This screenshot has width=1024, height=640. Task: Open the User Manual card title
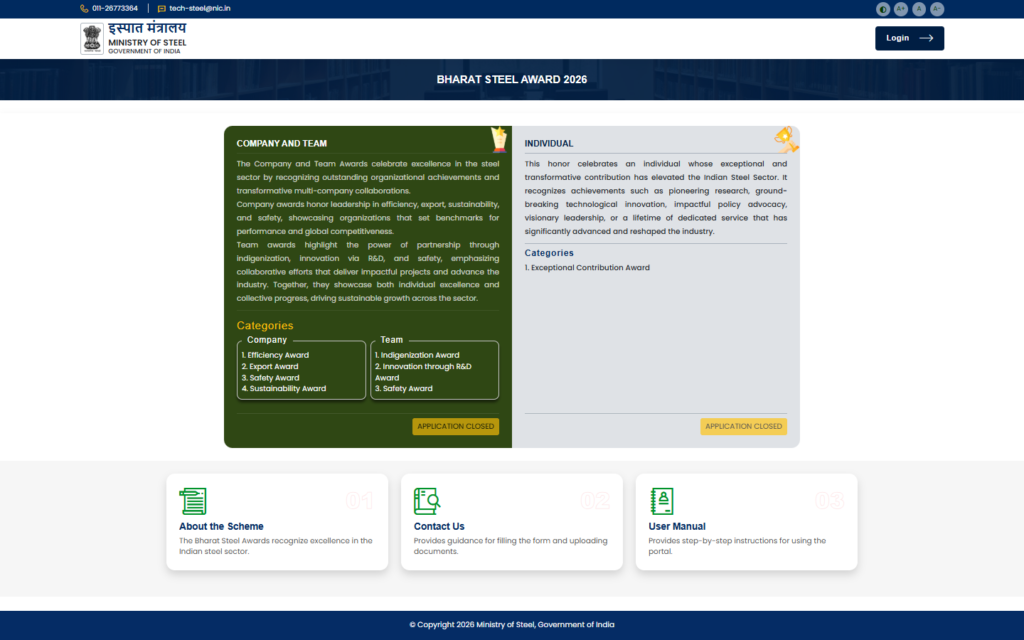(677, 526)
